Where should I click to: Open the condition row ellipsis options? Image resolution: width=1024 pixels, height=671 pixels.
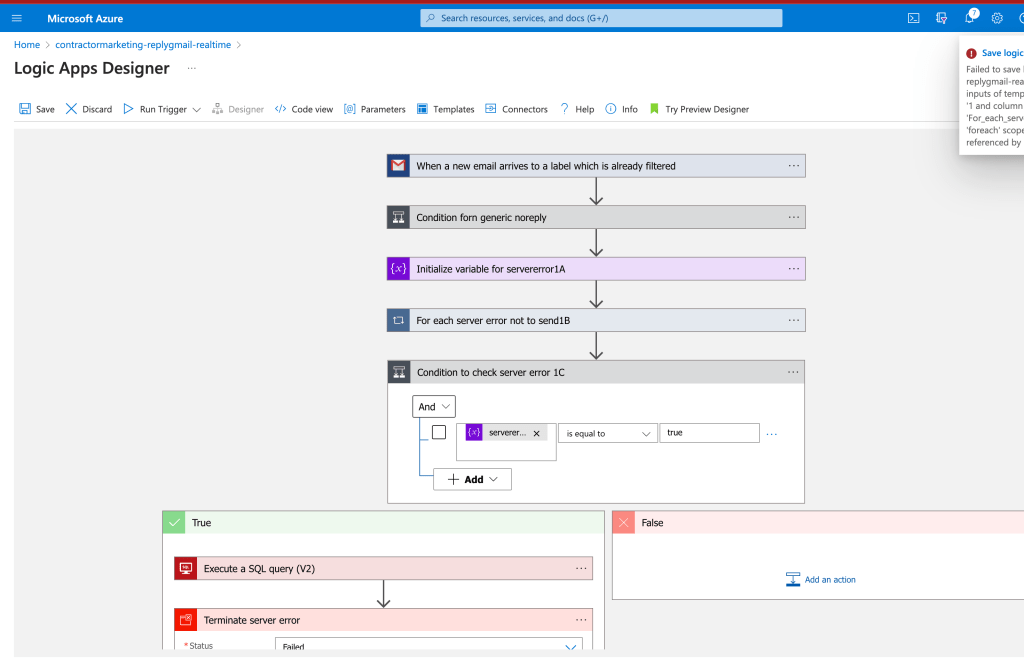pyautogui.click(x=771, y=434)
